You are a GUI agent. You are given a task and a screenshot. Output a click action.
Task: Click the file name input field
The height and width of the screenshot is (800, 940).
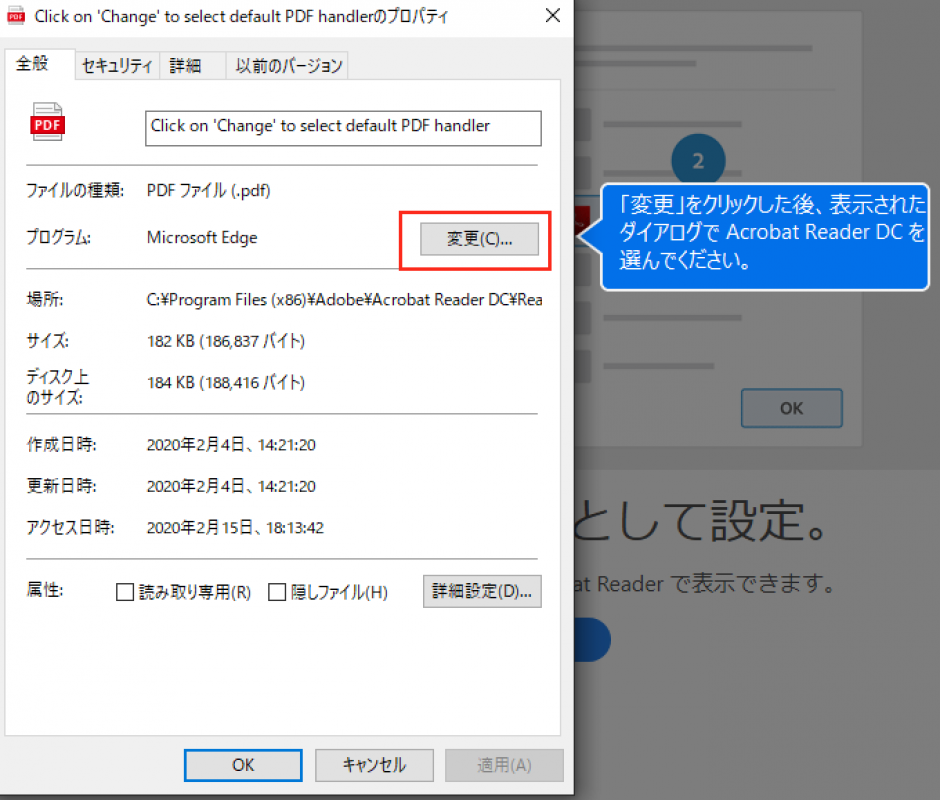(343, 128)
